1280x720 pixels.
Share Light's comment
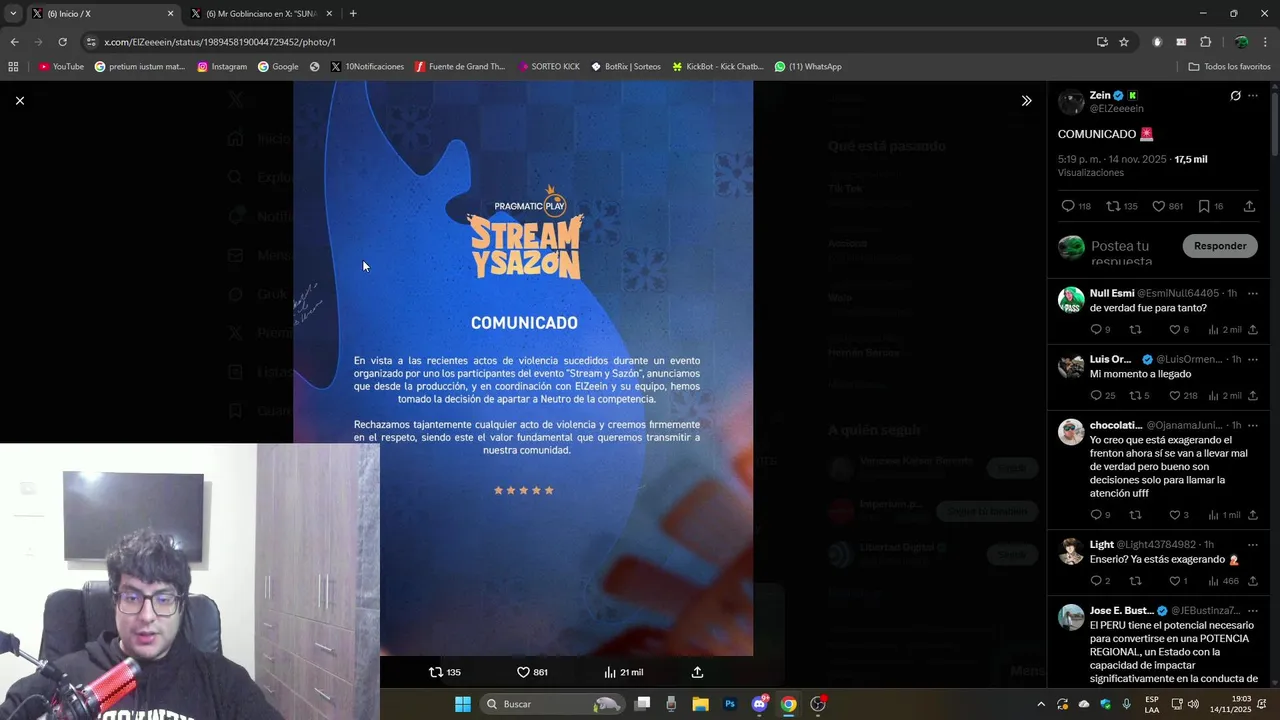(1253, 581)
